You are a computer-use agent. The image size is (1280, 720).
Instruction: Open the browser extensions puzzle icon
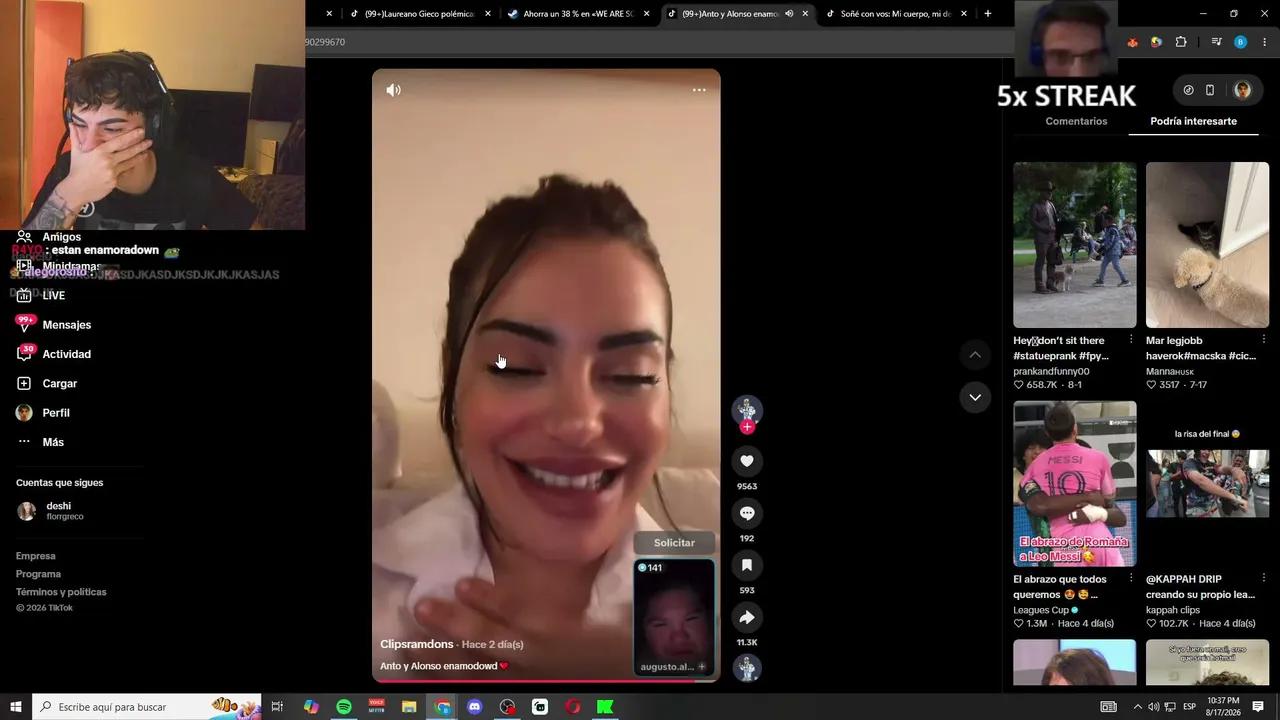[1181, 42]
